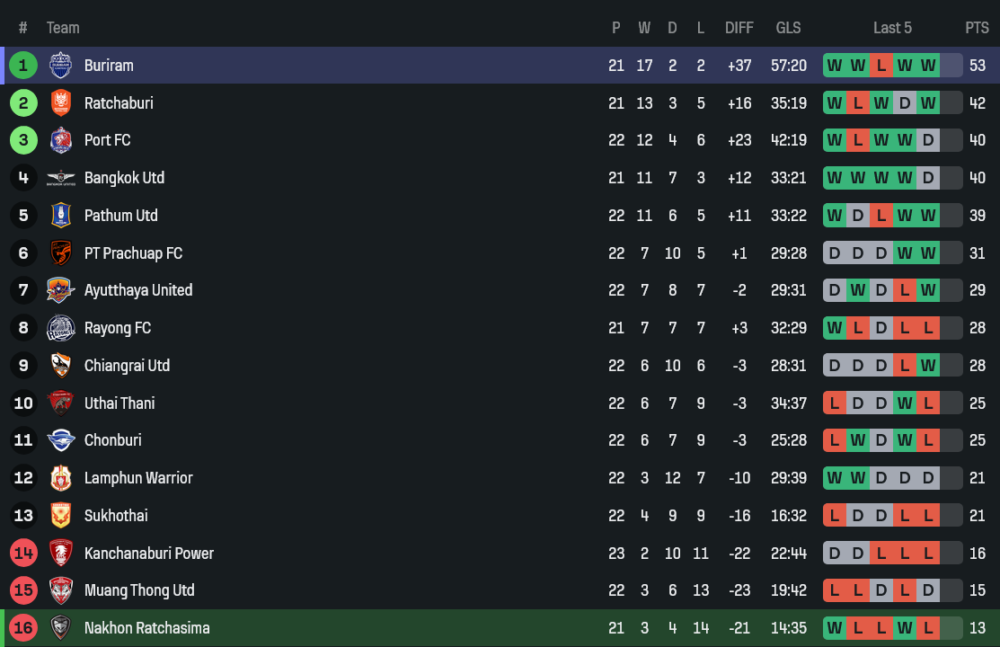Click Rayong FC's first green W result
This screenshot has width=1000, height=647.
click(x=834, y=328)
